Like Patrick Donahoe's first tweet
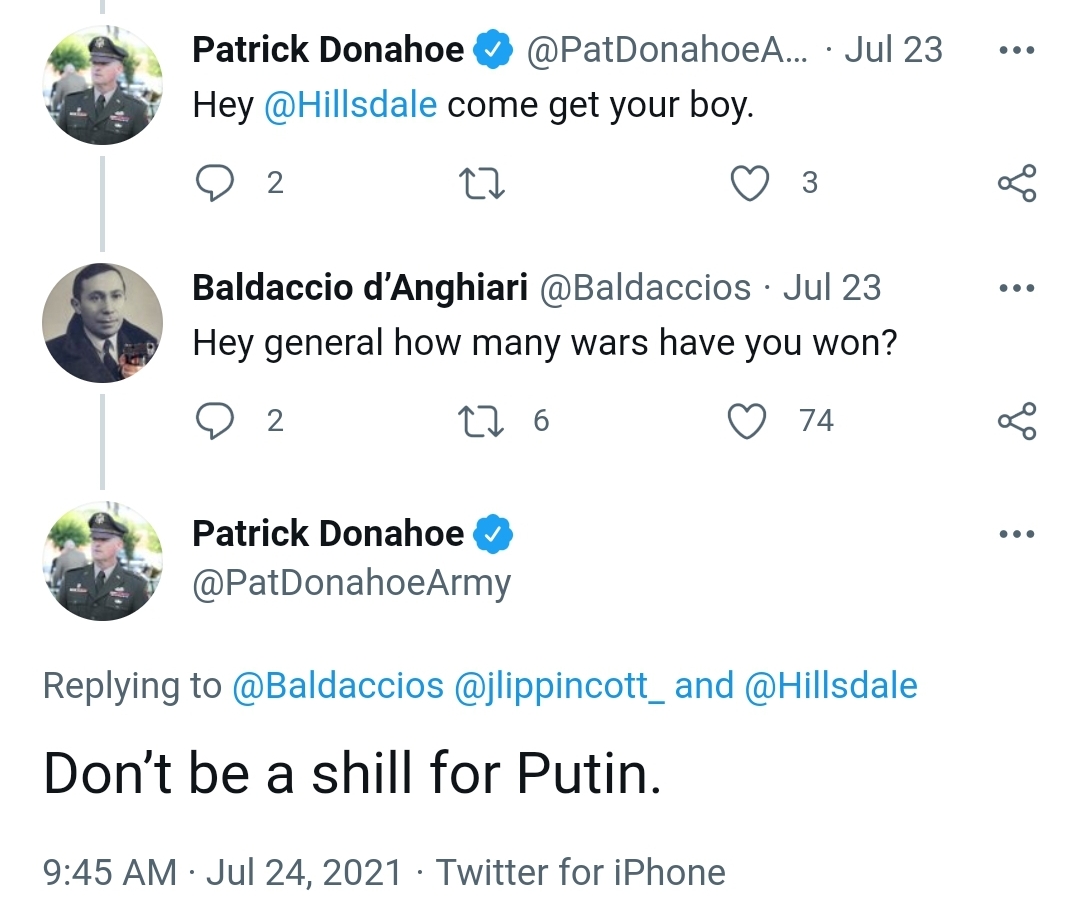Image resolution: width=1079 pixels, height=920 pixels. pos(749,183)
